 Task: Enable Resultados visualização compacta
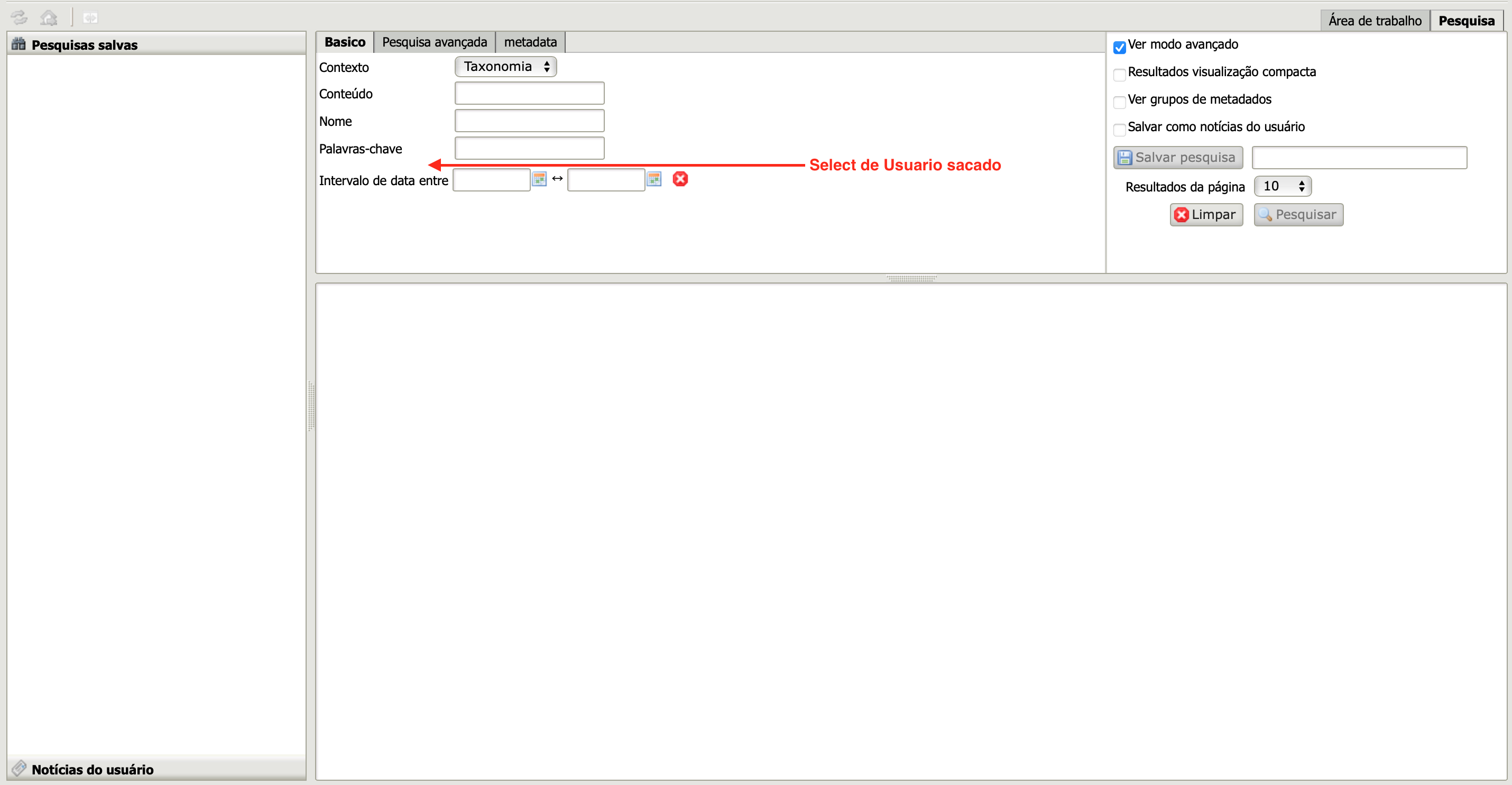pos(1119,75)
